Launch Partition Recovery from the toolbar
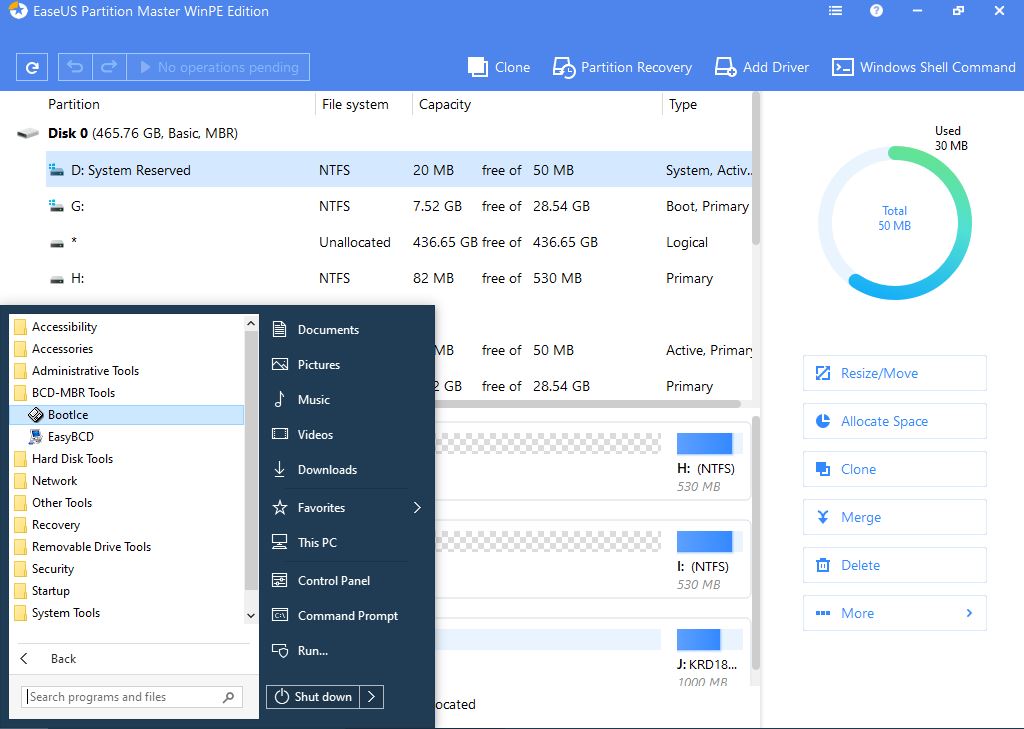Screen dimensions: 1024x729 click(622, 67)
